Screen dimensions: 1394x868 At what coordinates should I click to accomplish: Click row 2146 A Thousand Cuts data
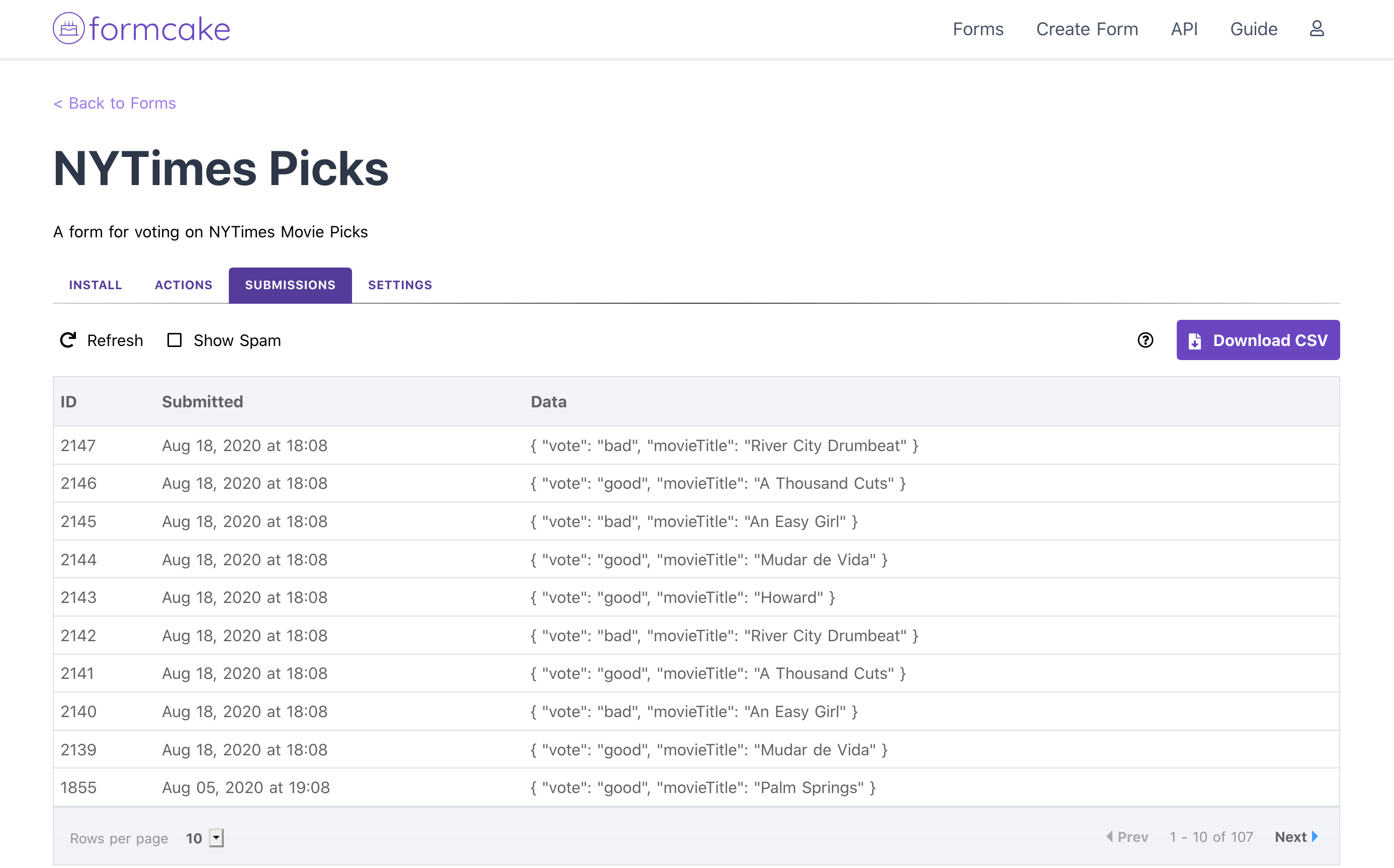(718, 483)
